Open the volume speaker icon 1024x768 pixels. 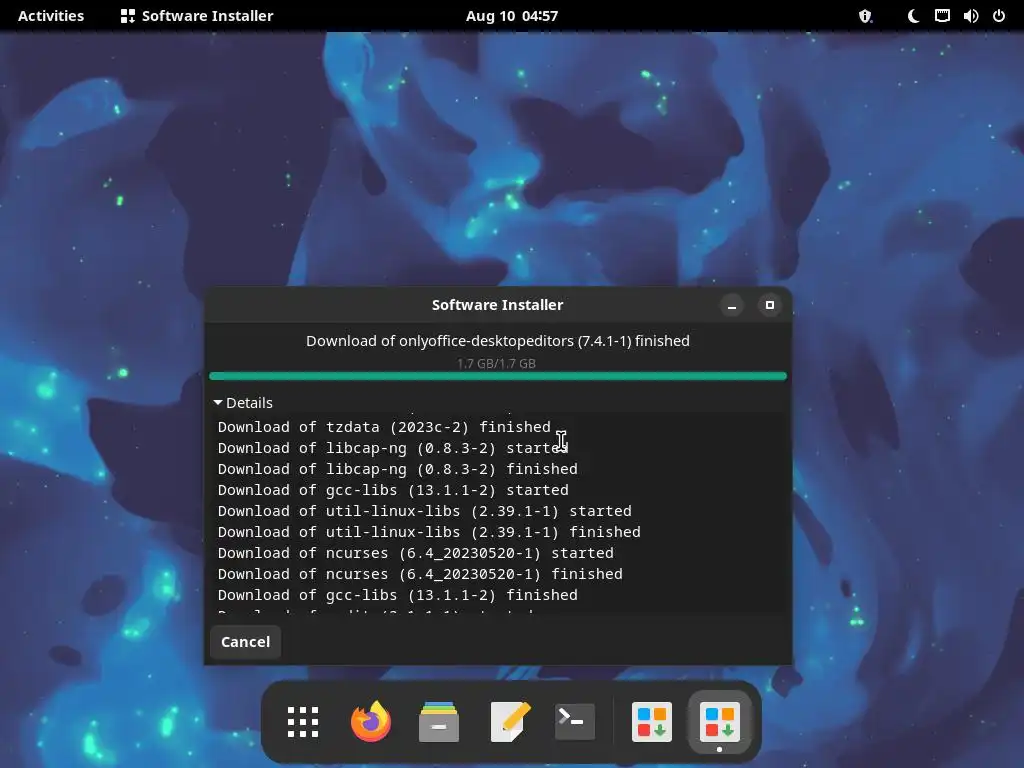click(970, 16)
